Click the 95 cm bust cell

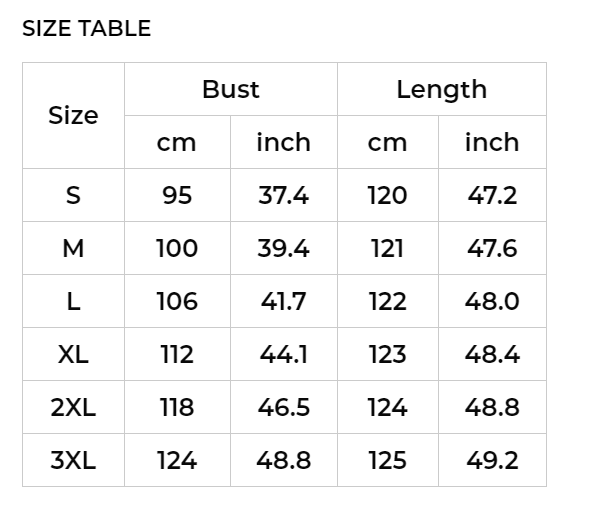pos(177,195)
